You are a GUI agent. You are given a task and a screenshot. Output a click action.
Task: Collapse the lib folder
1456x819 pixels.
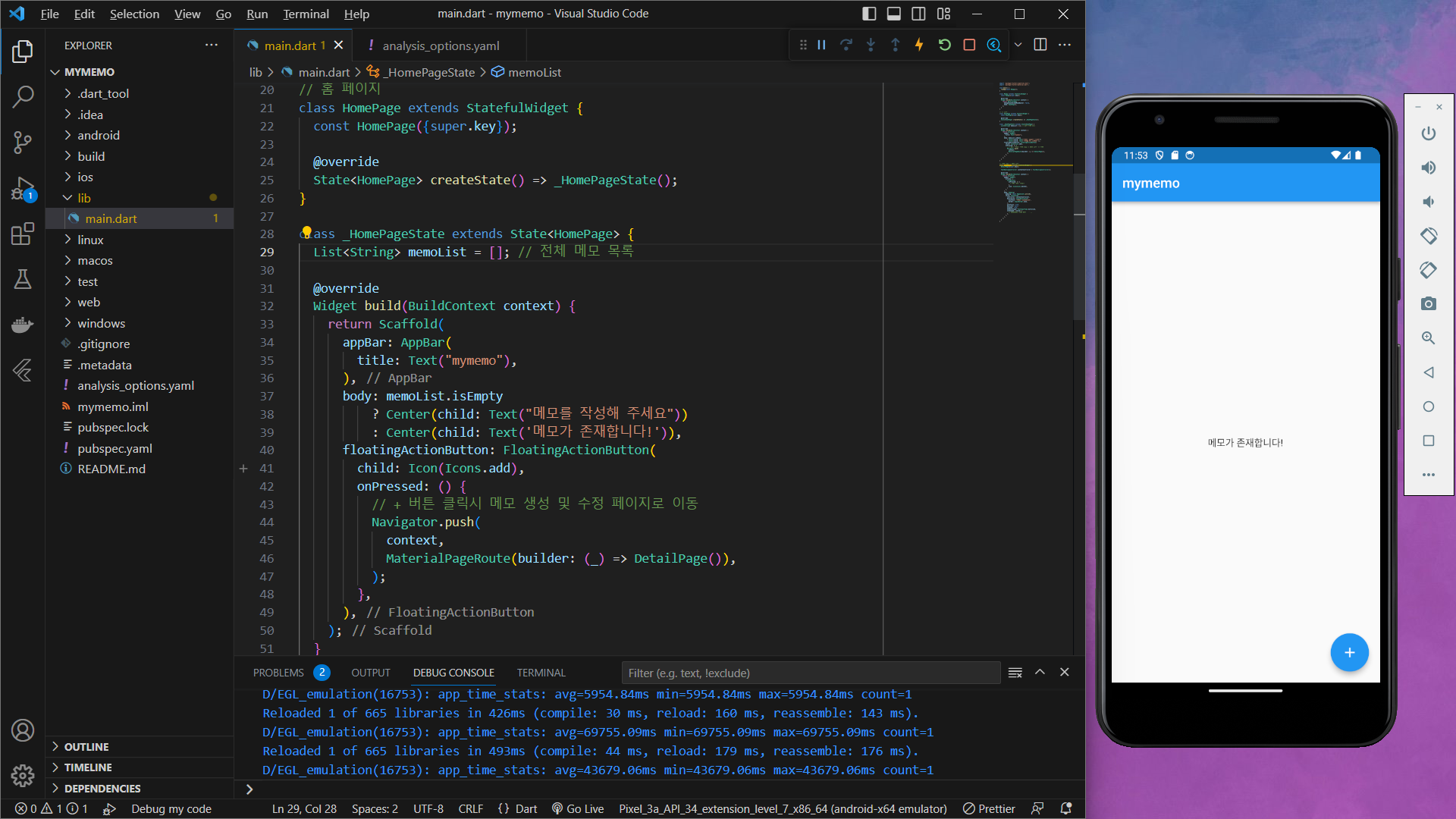pyautogui.click(x=84, y=198)
